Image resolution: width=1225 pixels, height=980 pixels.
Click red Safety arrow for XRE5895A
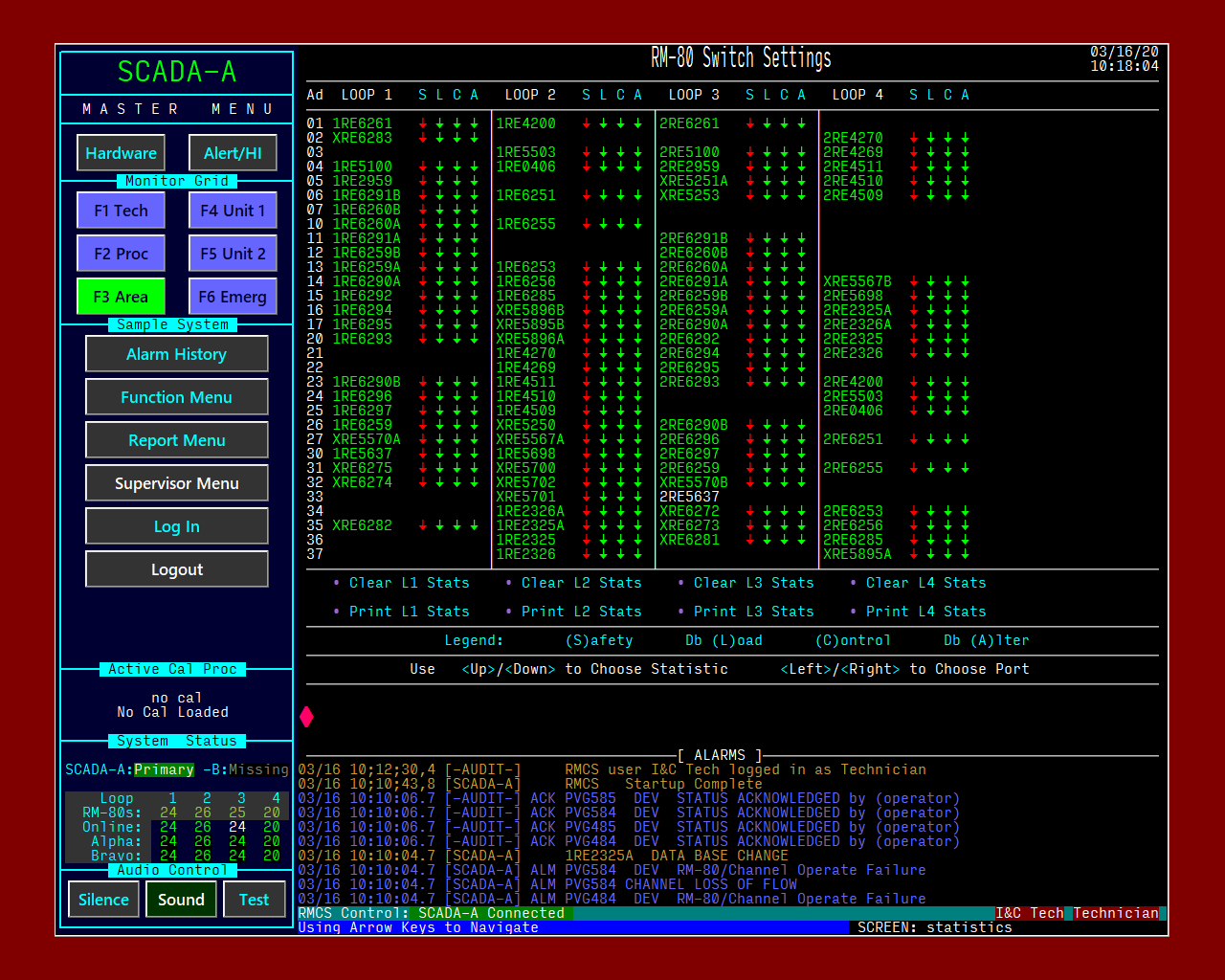click(x=914, y=554)
